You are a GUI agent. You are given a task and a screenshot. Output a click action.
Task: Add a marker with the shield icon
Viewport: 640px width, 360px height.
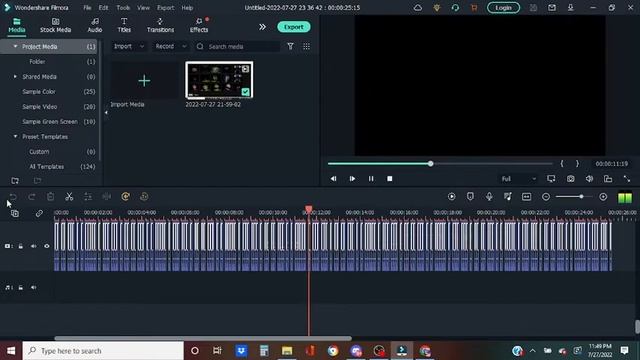[470, 197]
